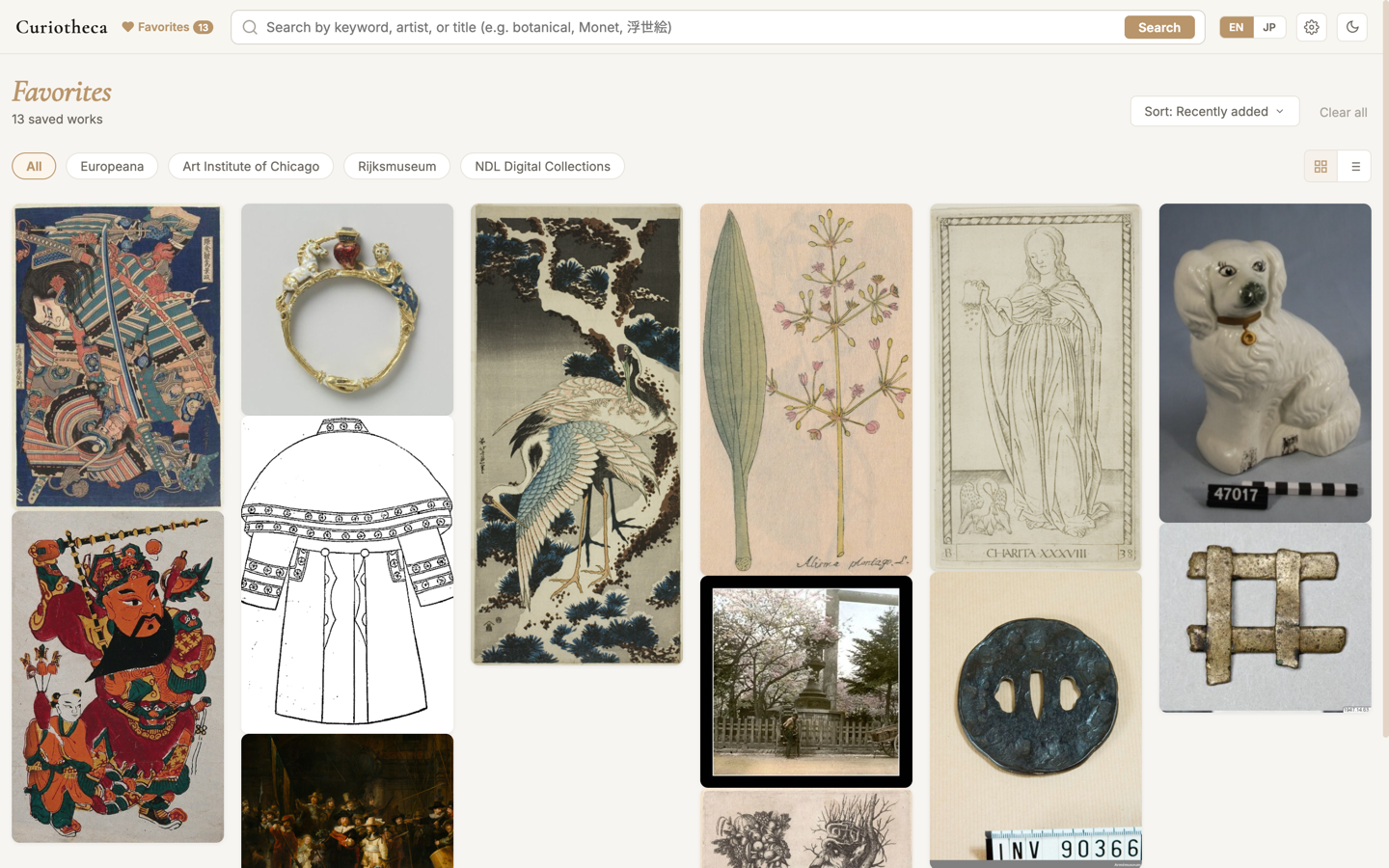
Task: Focus the keyword search input field
Action: pos(691,27)
